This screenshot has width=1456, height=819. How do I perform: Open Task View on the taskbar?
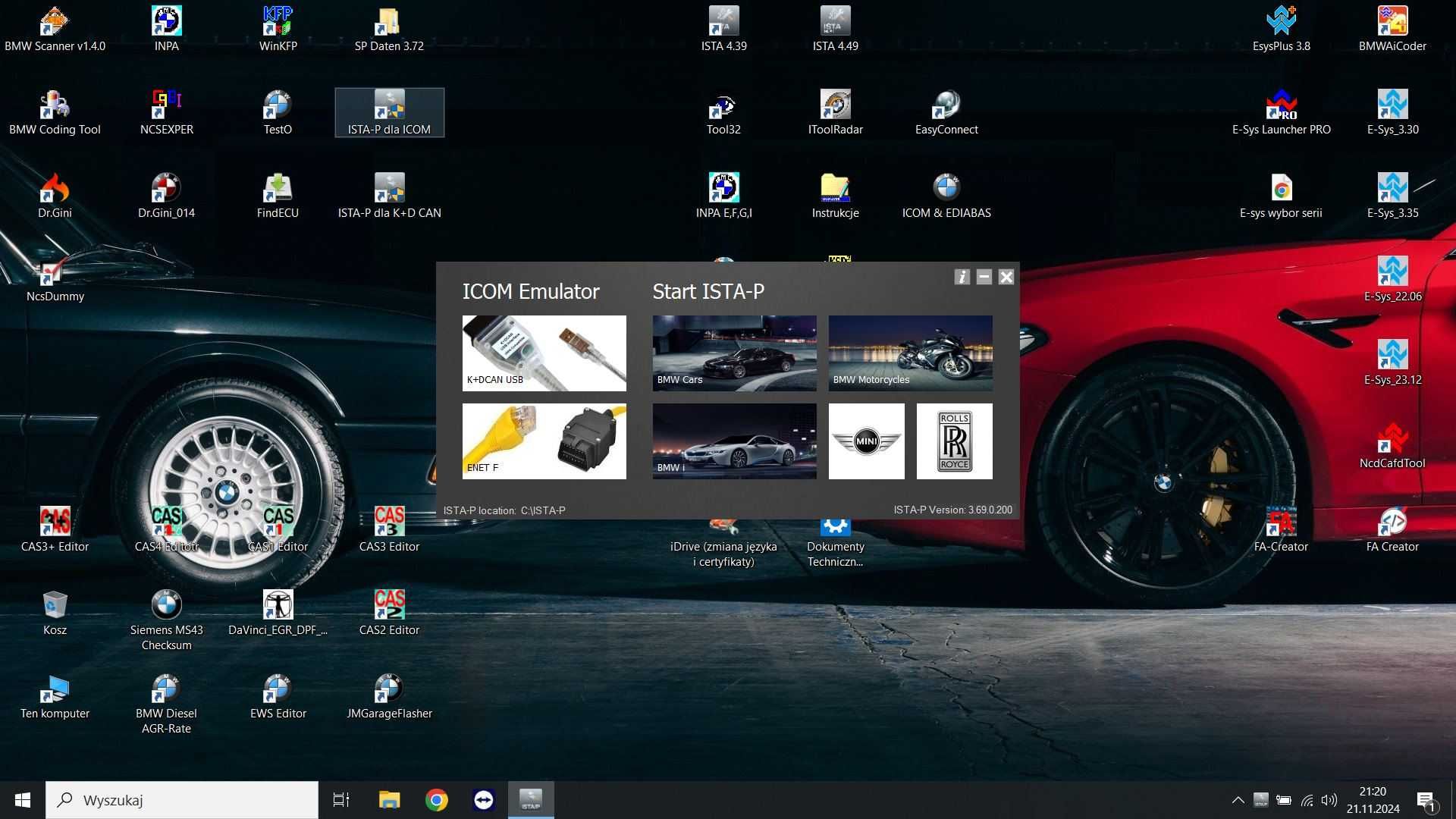[x=341, y=800]
